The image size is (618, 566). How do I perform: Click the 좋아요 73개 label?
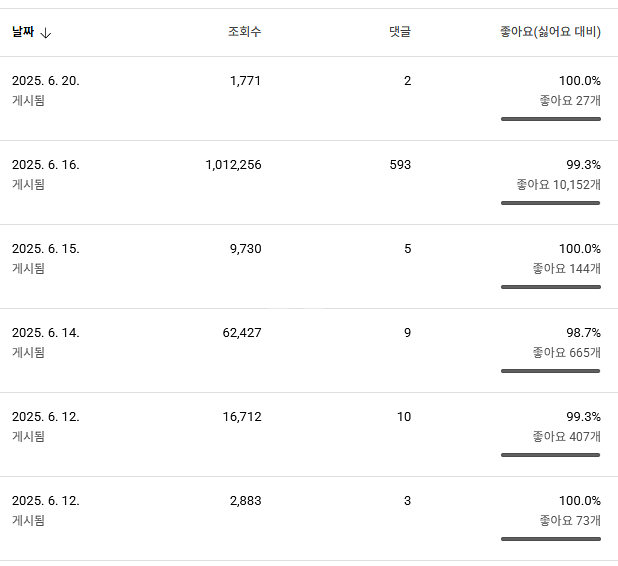click(x=570, y=521)
